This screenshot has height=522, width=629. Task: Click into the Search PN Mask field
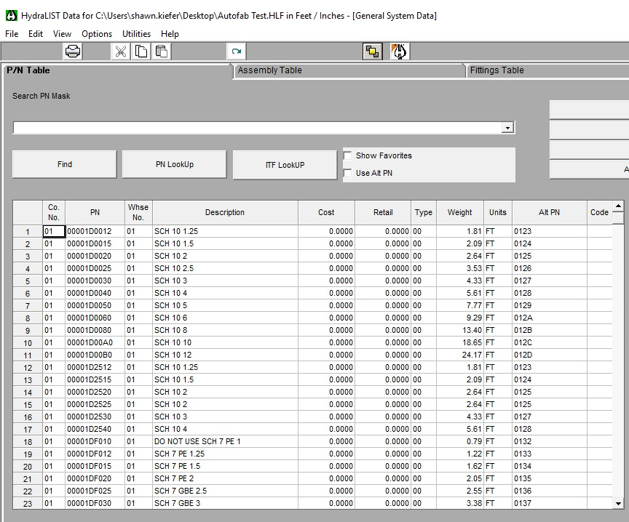(x=257, y=128)
